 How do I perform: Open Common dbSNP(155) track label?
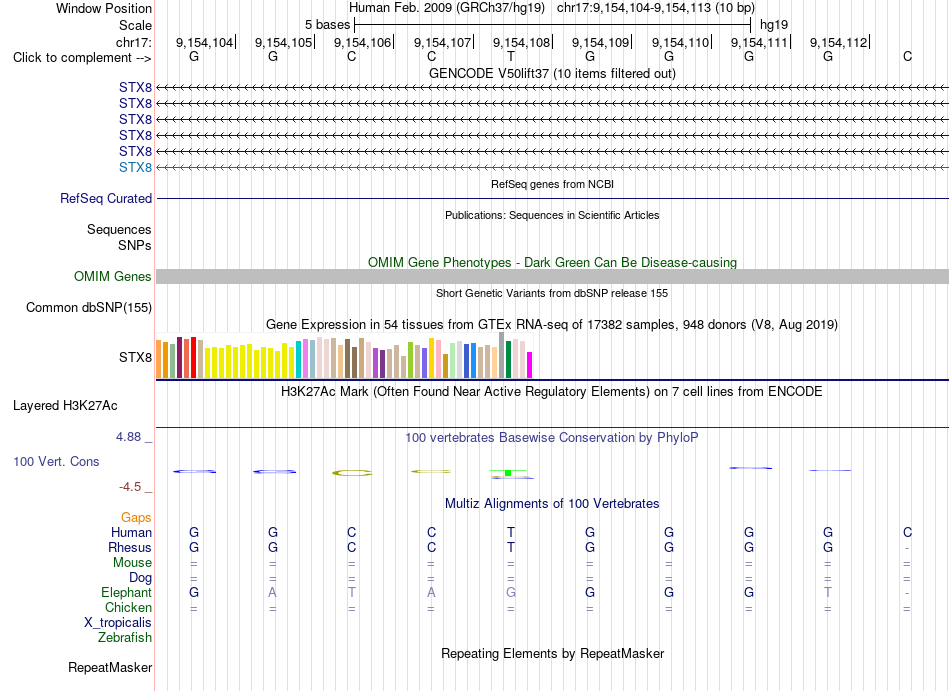(89, 308)
